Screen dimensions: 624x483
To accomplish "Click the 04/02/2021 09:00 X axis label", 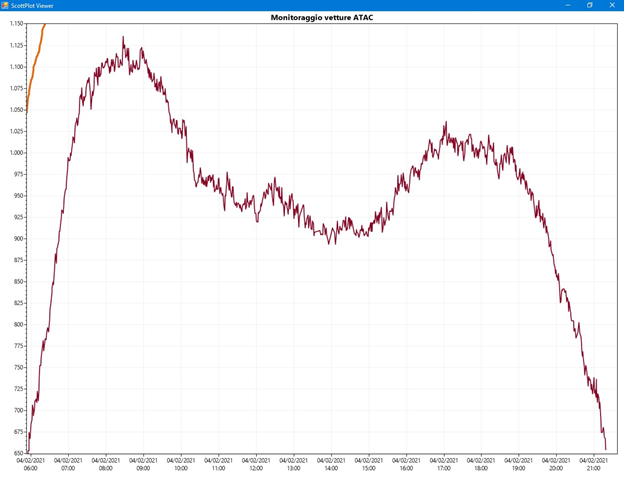I will (x=143, y=464).
